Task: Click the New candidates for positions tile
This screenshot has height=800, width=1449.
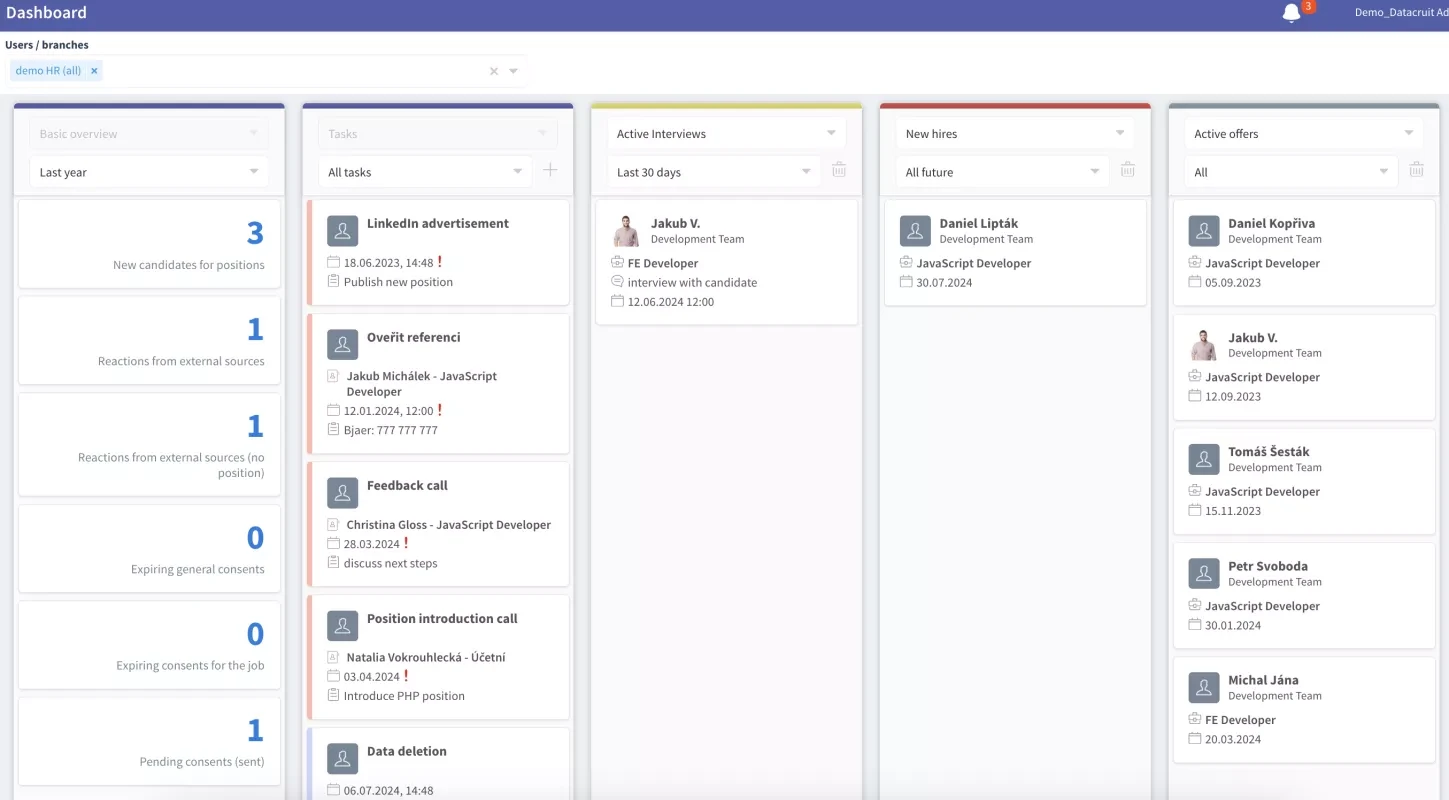Action: (150, 244)
